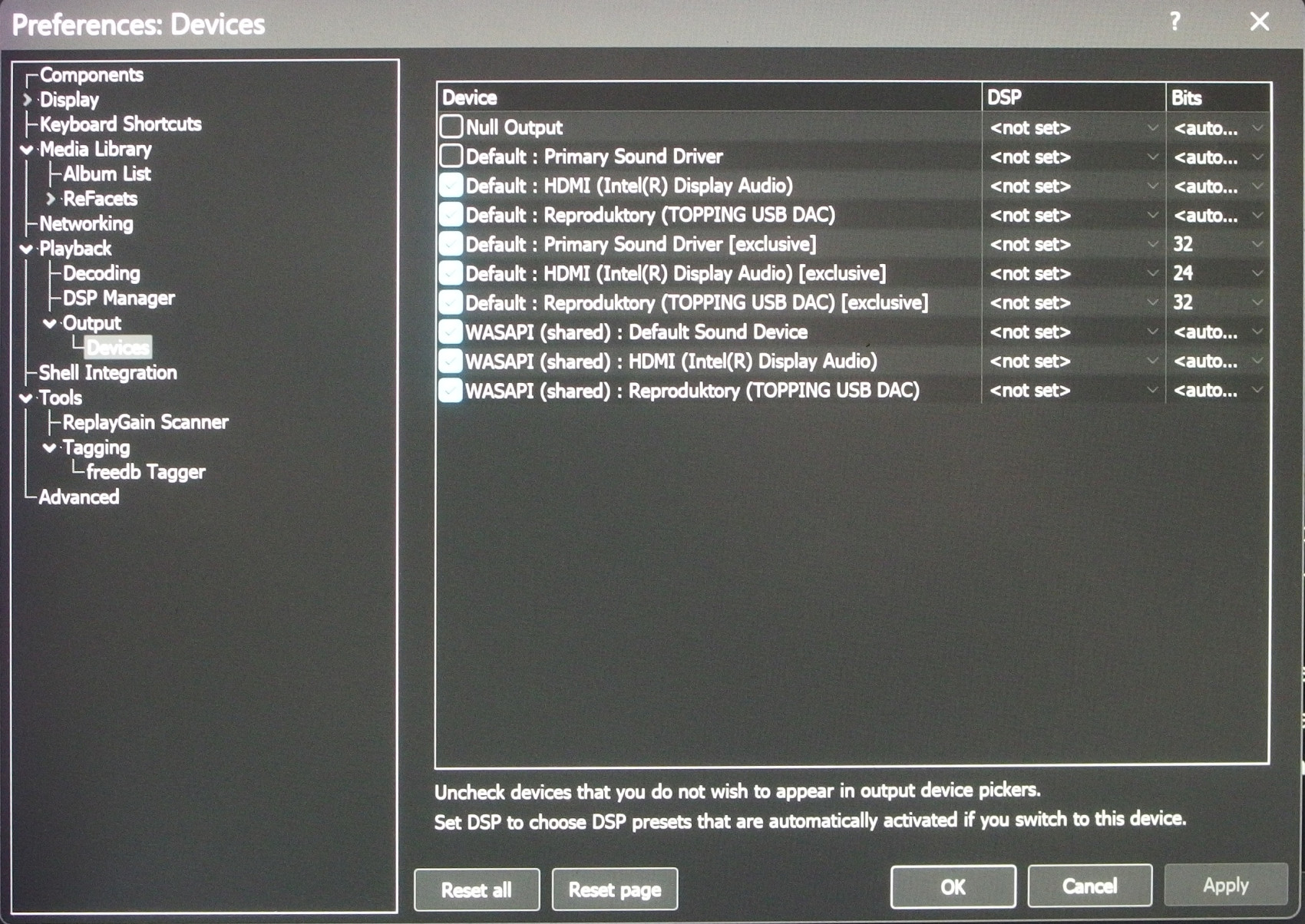Click the Device column header
This screenshot has width=1305, height=924.
708,97
